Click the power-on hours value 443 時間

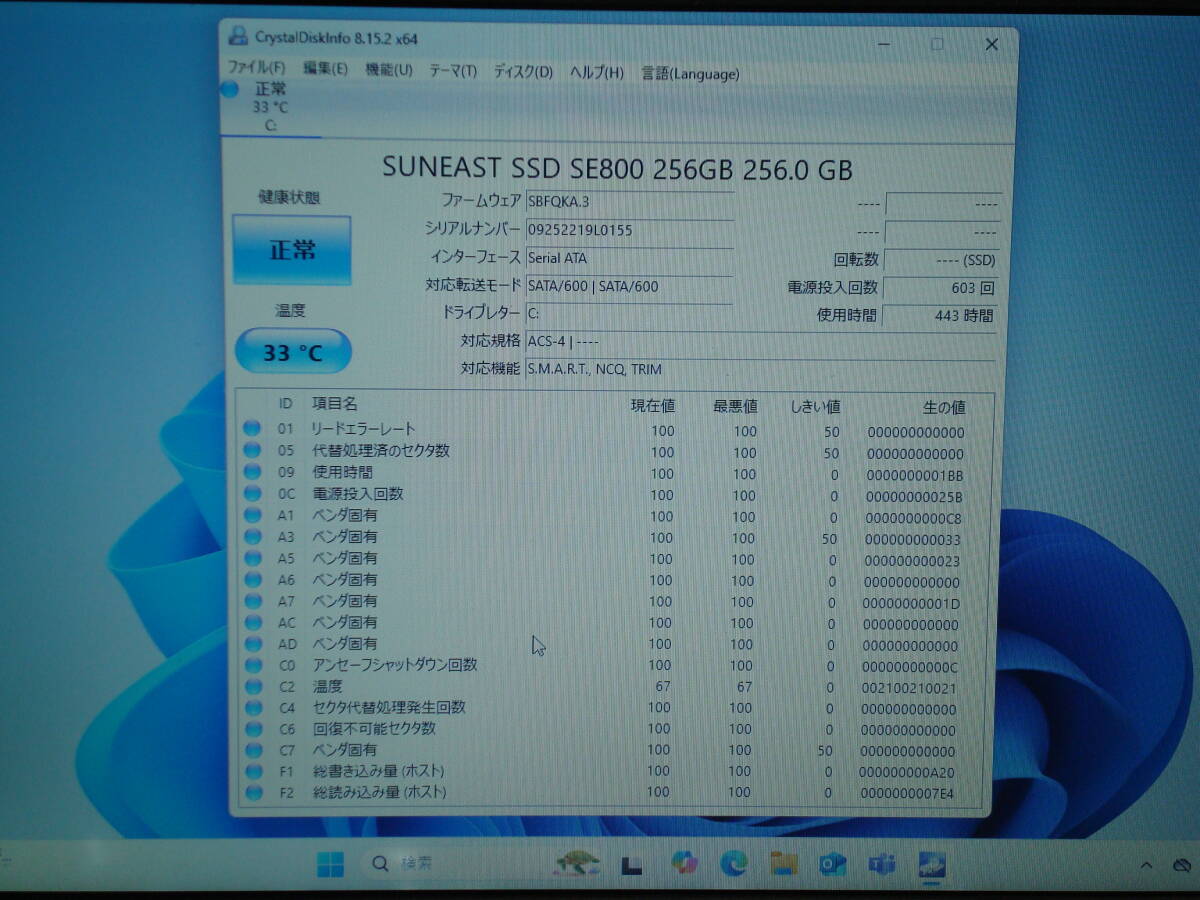941,316
